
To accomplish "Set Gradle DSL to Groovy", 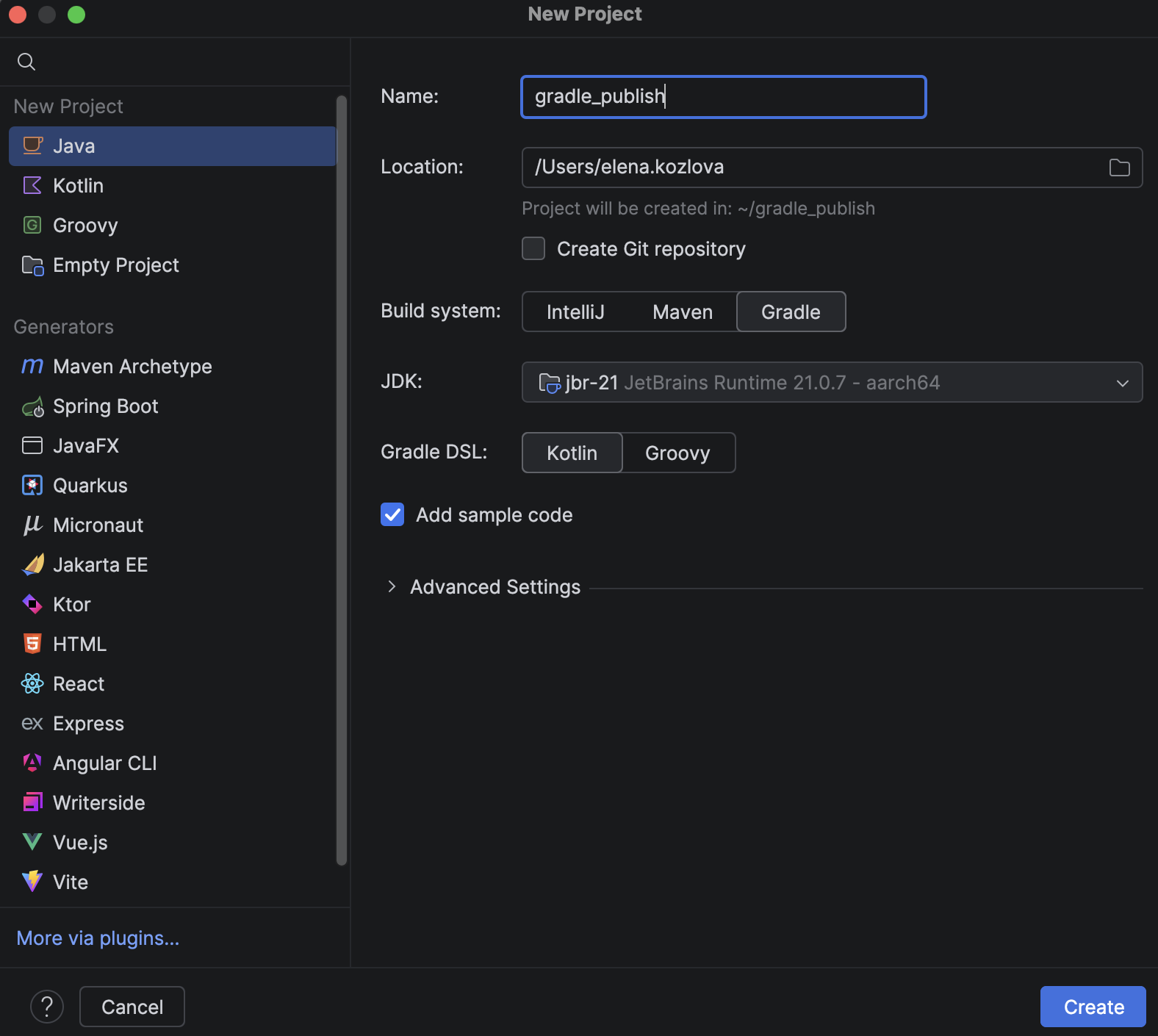I will tap(677, 453).
